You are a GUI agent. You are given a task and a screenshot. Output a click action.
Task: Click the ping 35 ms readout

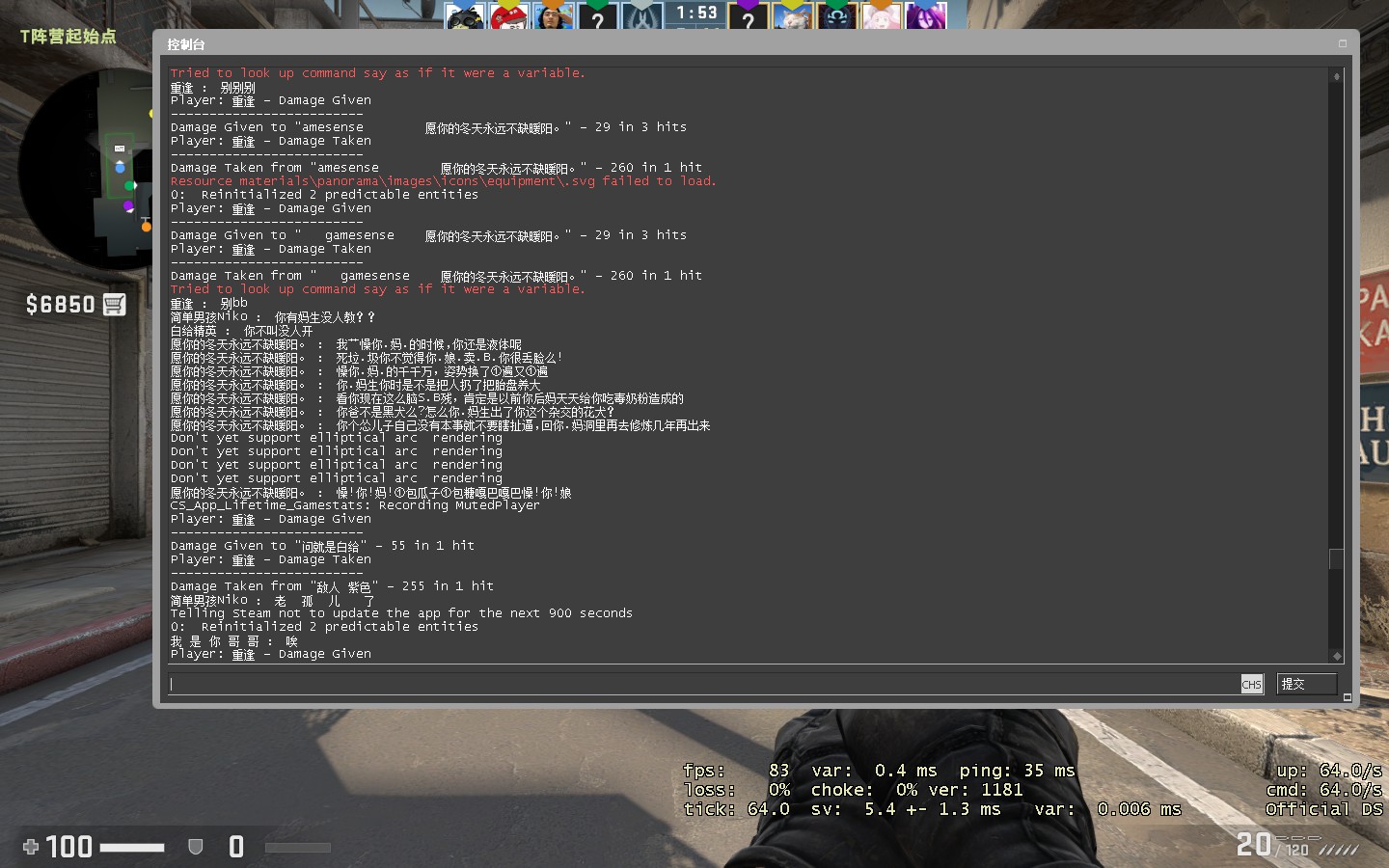tap(1017, 771)
